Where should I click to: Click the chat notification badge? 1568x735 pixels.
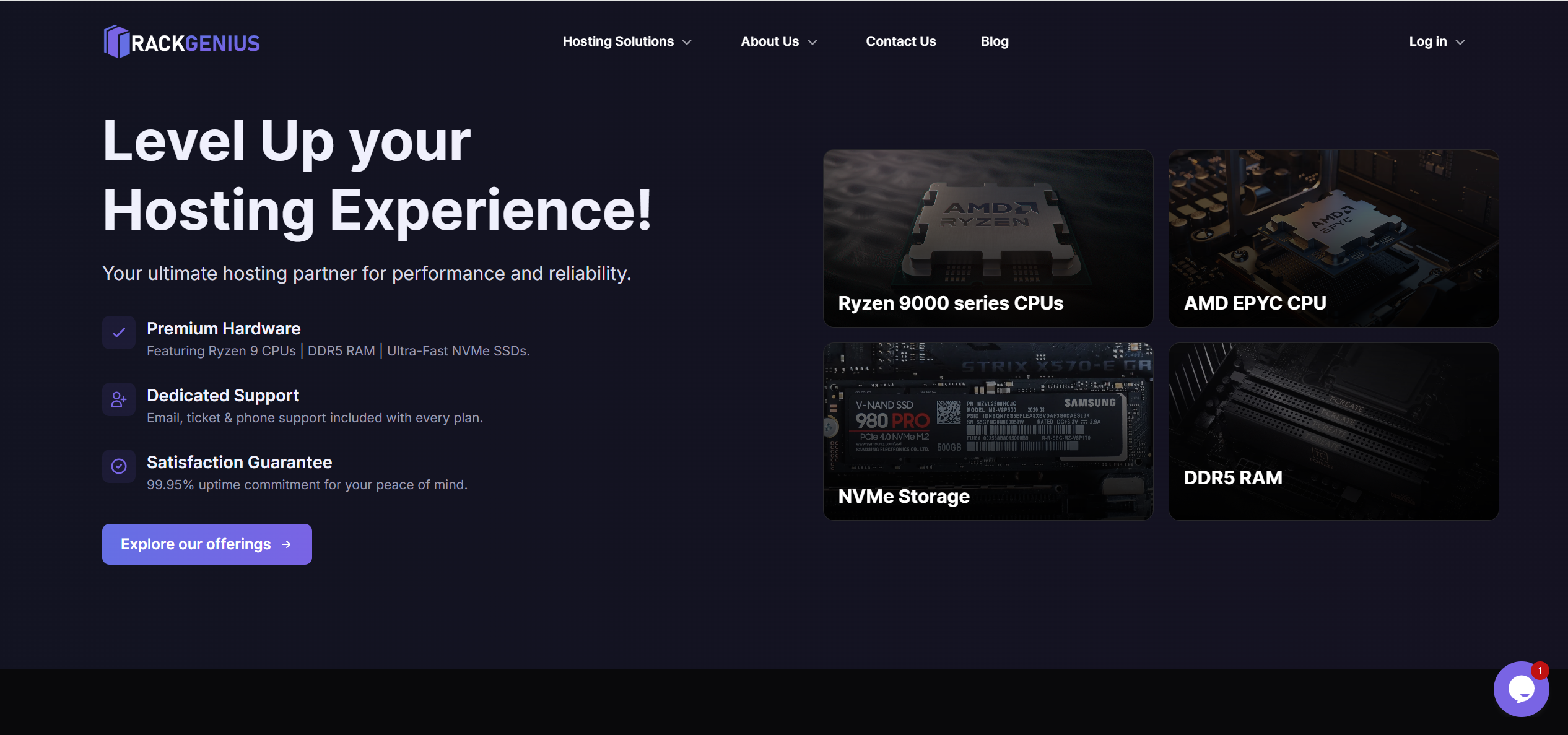1540,671
